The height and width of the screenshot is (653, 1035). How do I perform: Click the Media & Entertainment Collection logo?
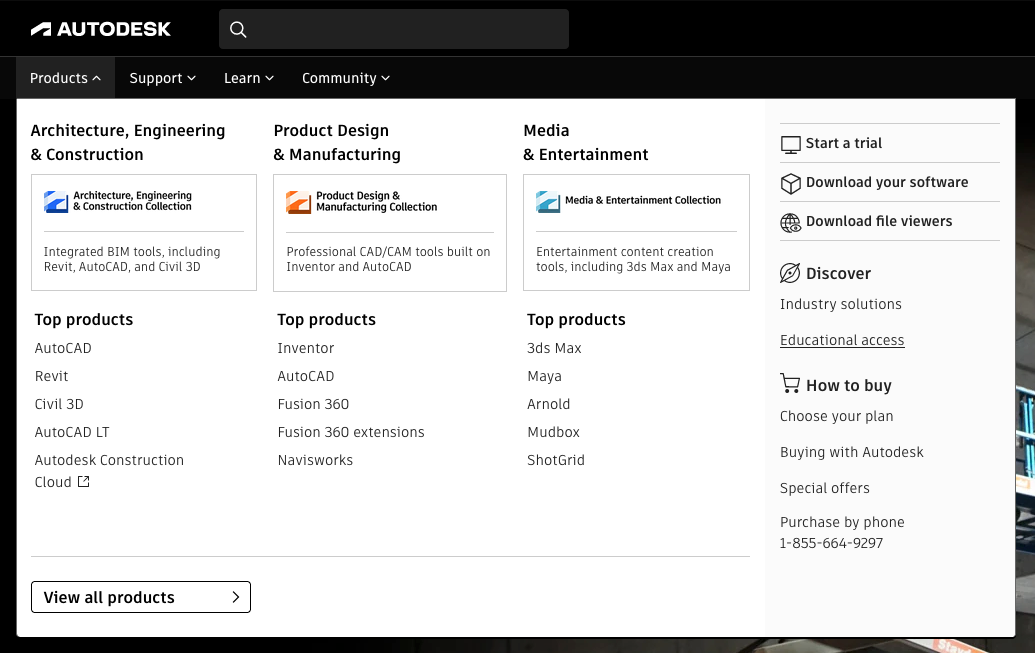click(x=548, y=201)
